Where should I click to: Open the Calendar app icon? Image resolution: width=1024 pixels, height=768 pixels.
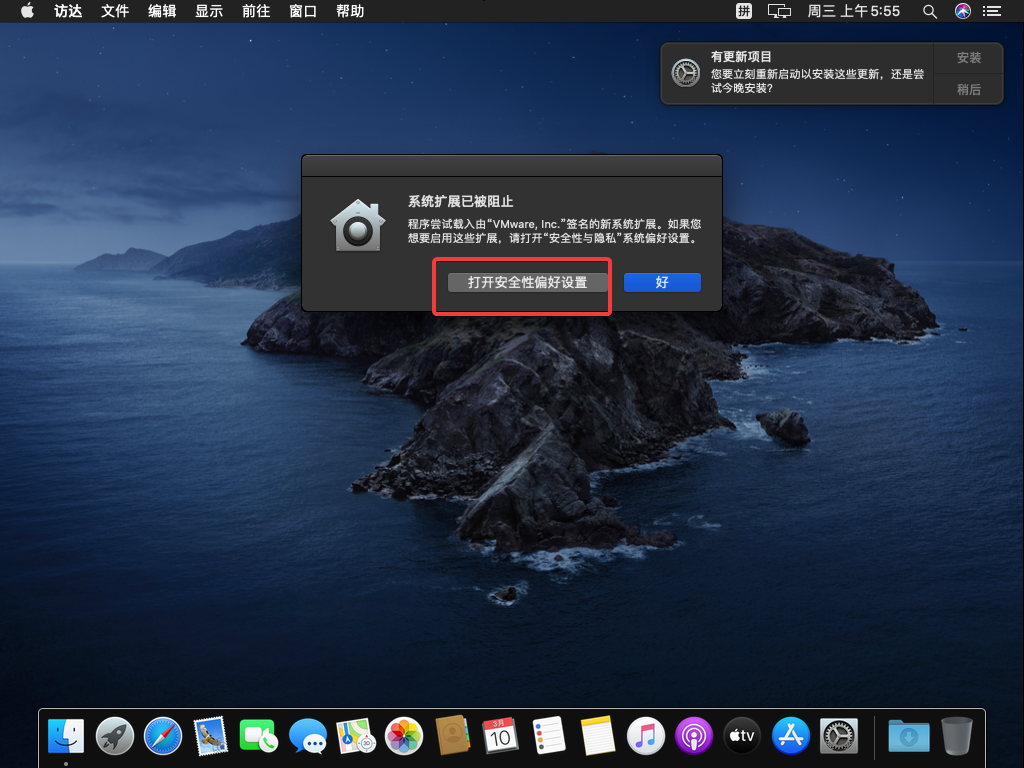[500, 737]
